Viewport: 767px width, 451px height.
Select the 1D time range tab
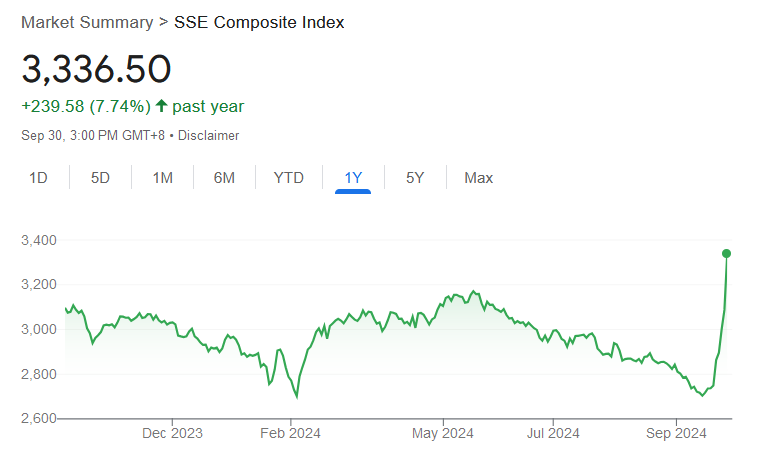(x=38, y=178)
